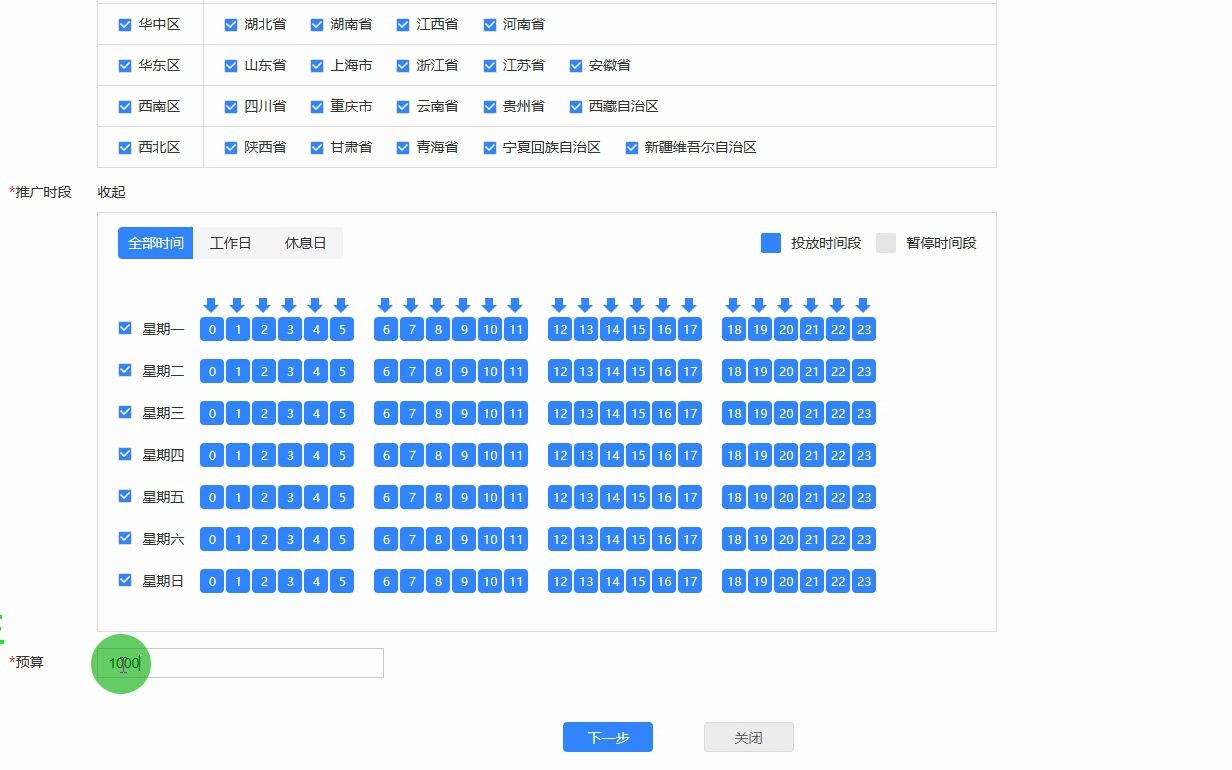Click the down arrow above hour 23
Screen dimensions: 1232x770
coord(863,305)
